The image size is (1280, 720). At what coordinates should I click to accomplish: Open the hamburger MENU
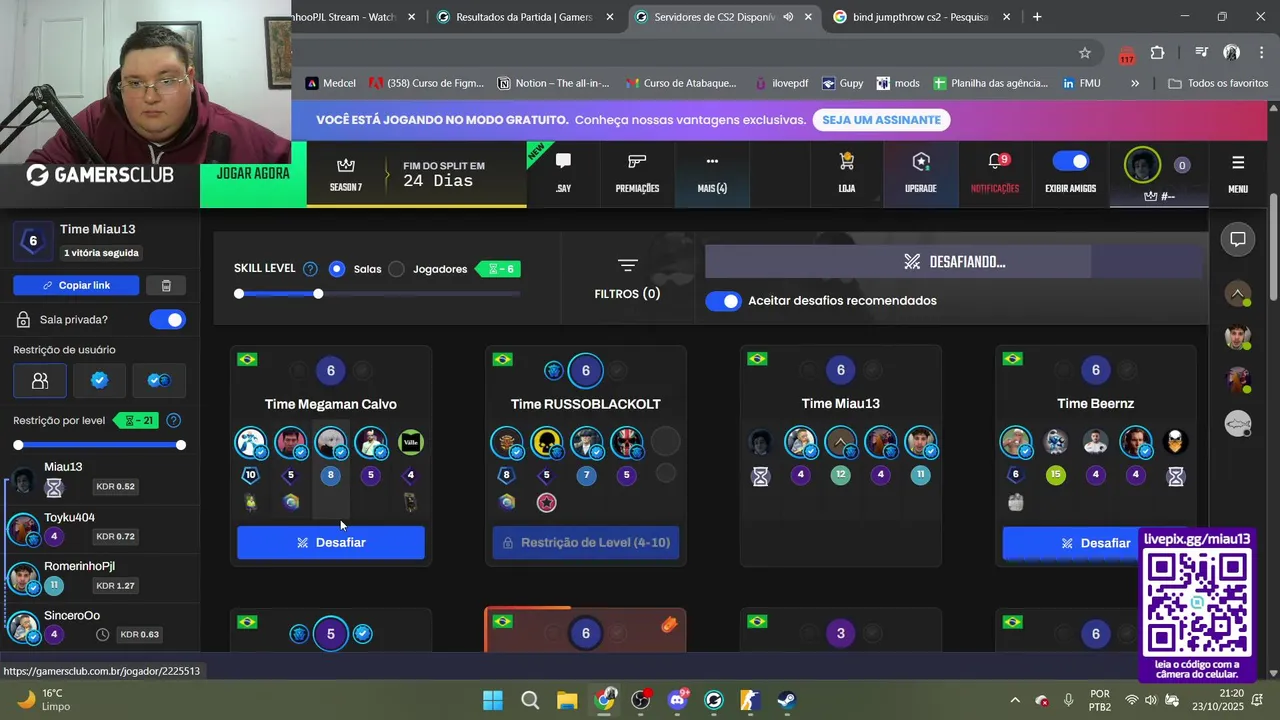[x=1238, y=173]
